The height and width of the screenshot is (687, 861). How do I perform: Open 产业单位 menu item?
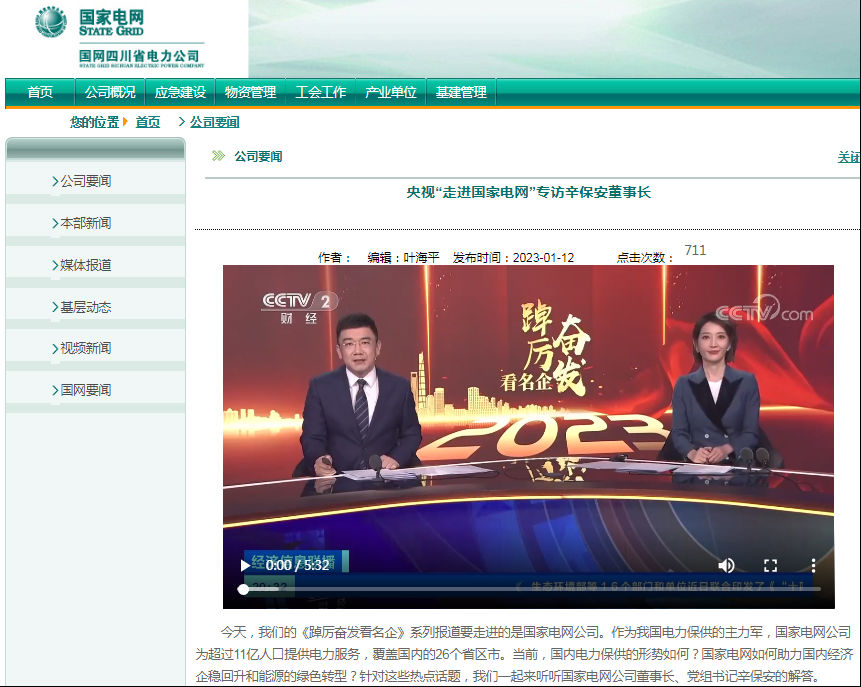click(x=391, y=92)
